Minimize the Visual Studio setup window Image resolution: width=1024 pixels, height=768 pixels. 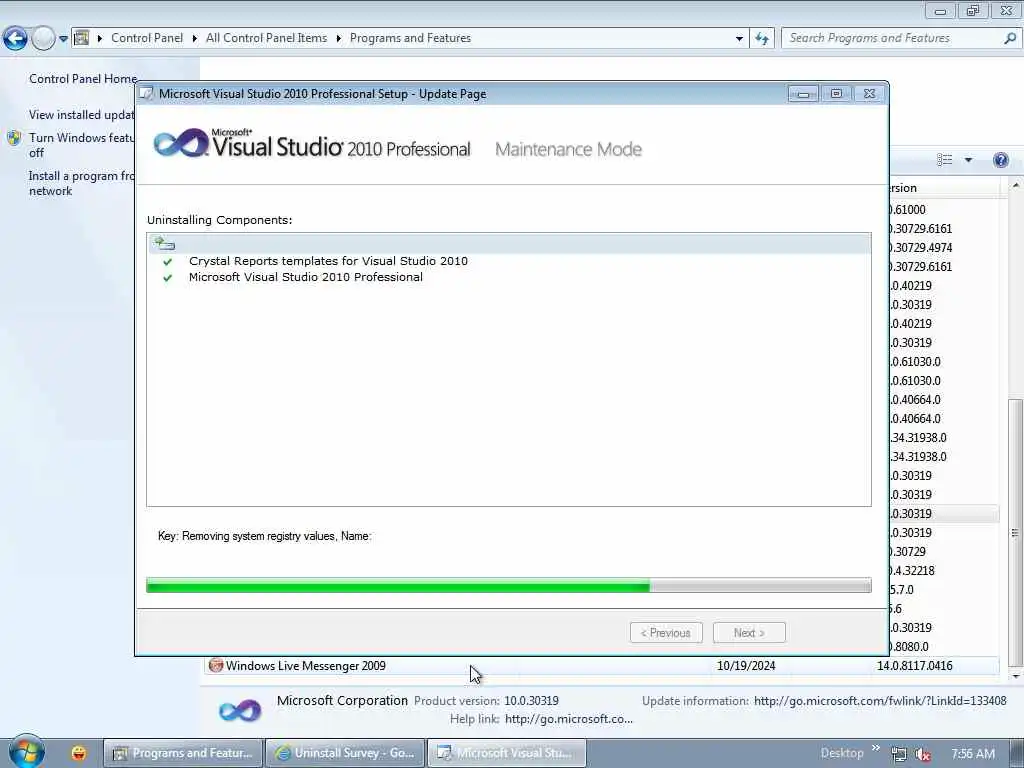pyautogui.click(x=803, y=95)
